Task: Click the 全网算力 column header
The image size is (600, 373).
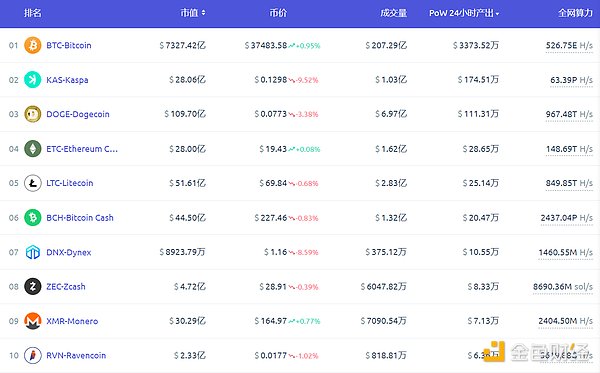Action: coord(575,13)
